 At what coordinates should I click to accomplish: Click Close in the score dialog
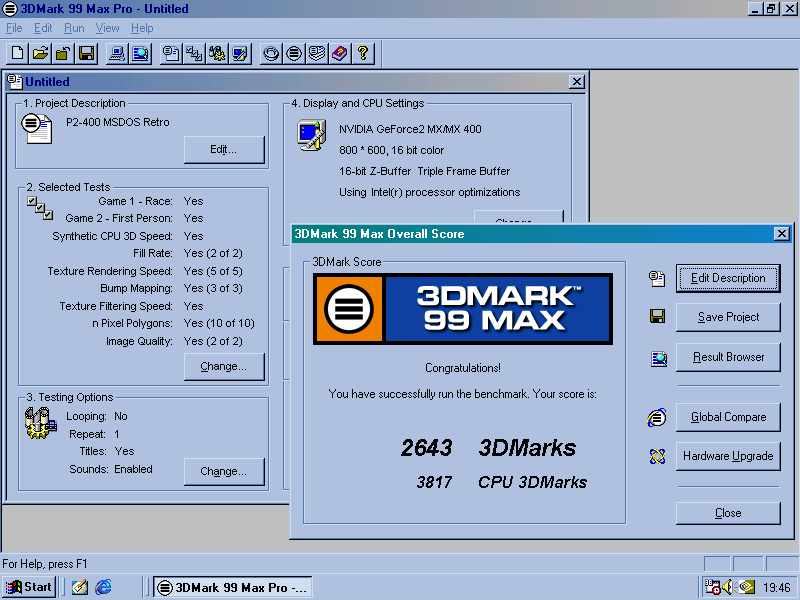coord(728,513)
